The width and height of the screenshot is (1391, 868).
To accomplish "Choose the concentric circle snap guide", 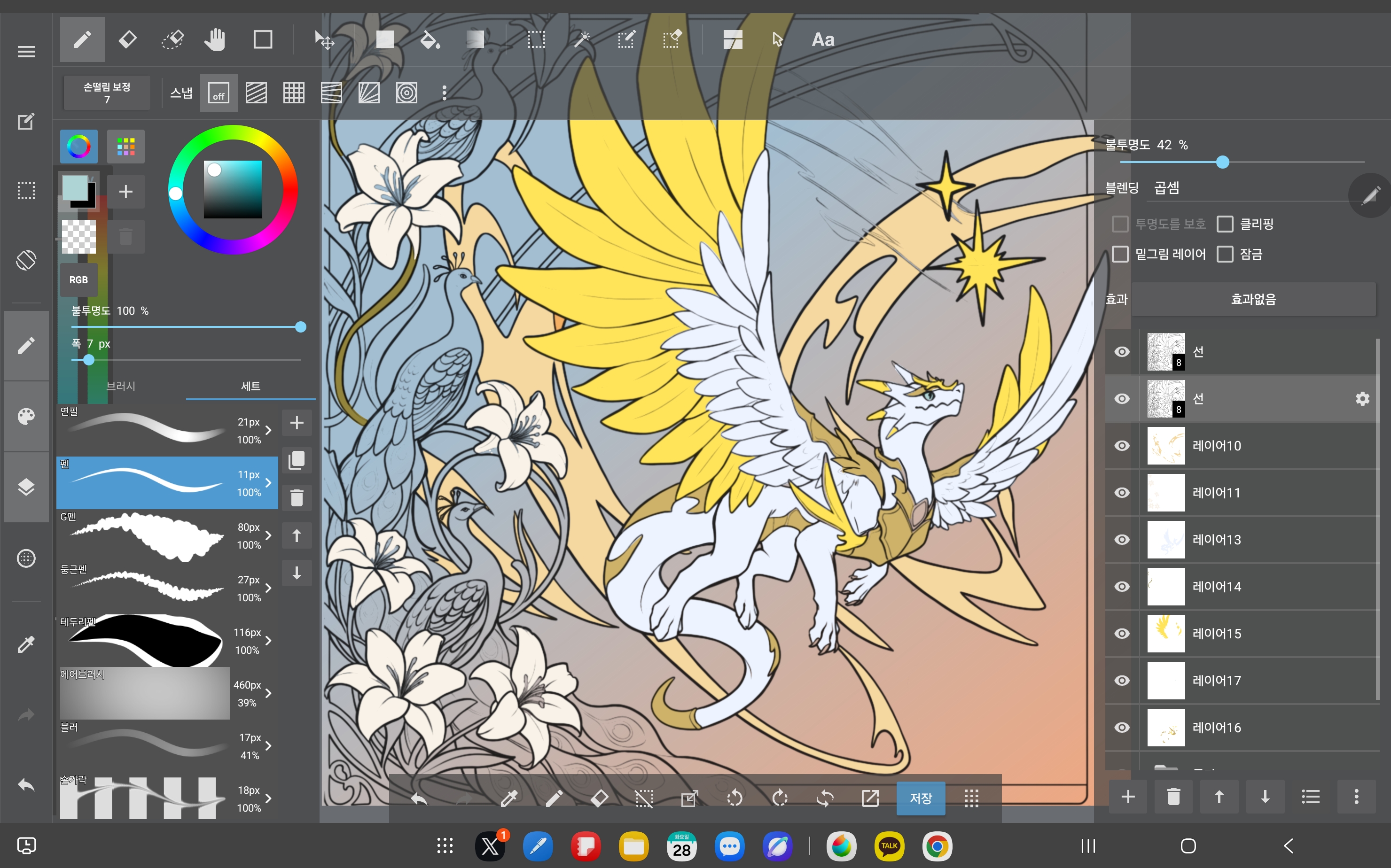I will tap(406, 93).
